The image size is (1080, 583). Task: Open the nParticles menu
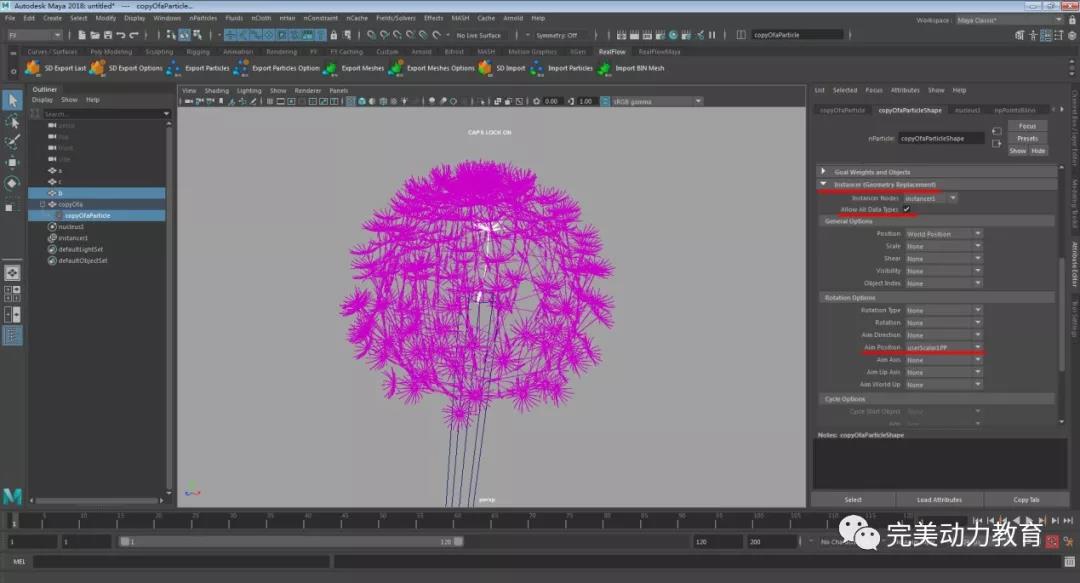202,18
